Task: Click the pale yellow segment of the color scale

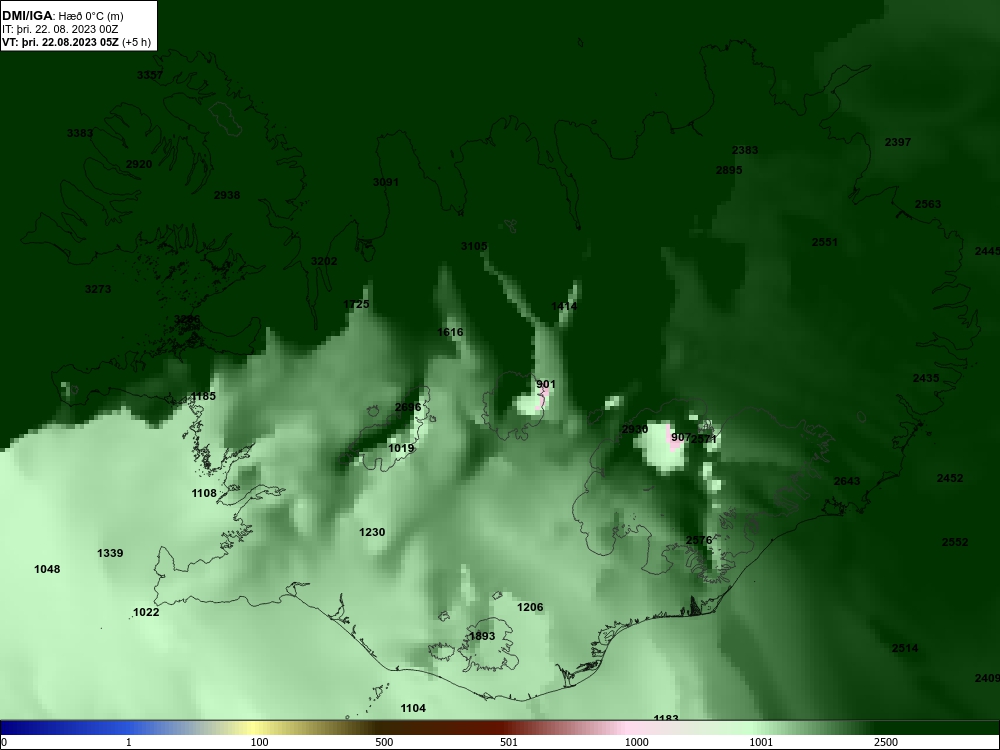Action: (255, 728)
